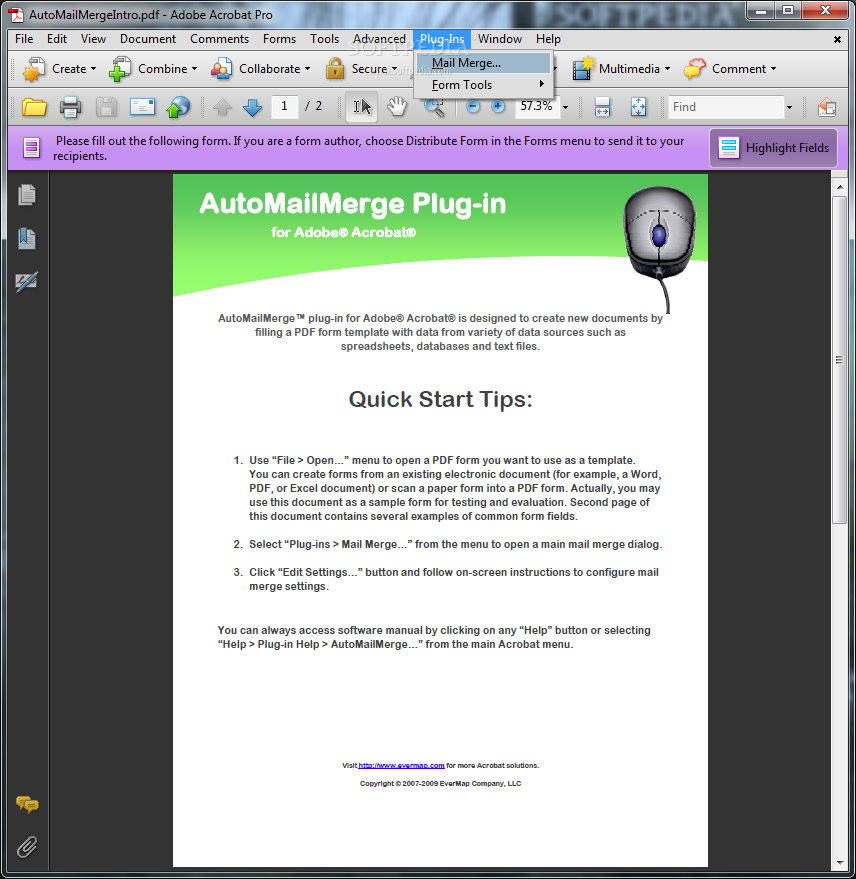This screenshot has height=879, width=856.
Task: Click the scrollbar up arrow
Action: pos(839,187)
